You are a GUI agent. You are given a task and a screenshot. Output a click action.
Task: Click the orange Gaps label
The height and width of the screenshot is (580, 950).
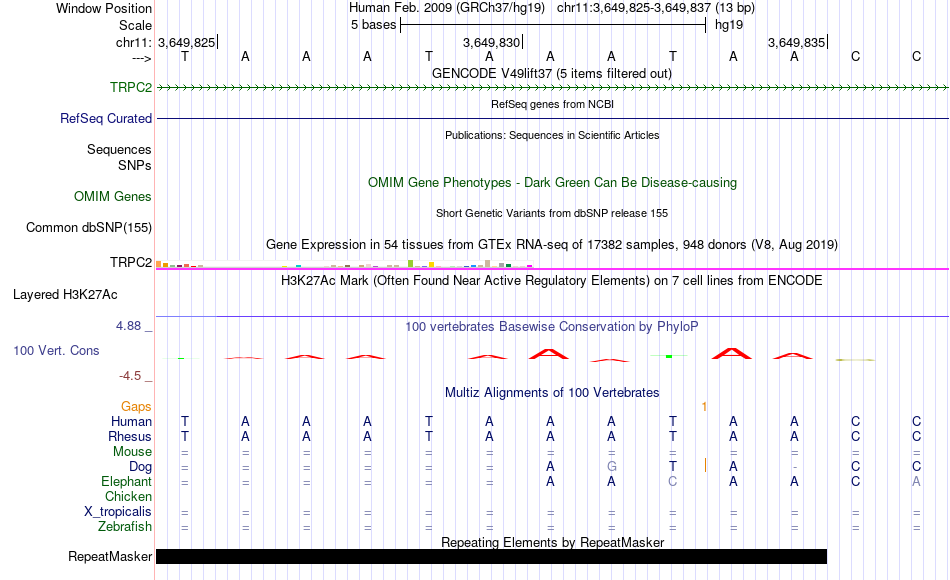pyautogui.click(x=136, y=407)
